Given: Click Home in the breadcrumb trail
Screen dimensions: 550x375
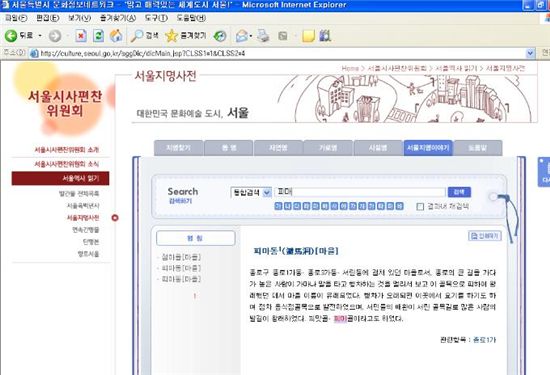Looking at the screenshot, I should (x=350, y=68).
